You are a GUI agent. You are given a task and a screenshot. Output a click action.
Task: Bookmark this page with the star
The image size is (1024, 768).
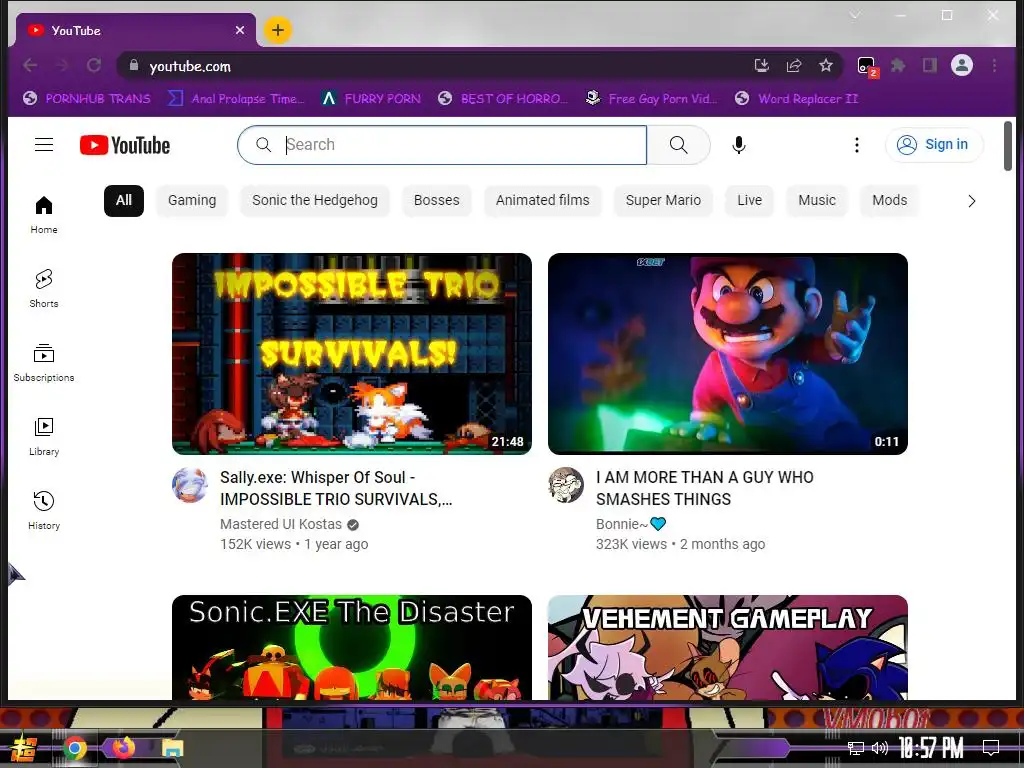tap(826, 65)
